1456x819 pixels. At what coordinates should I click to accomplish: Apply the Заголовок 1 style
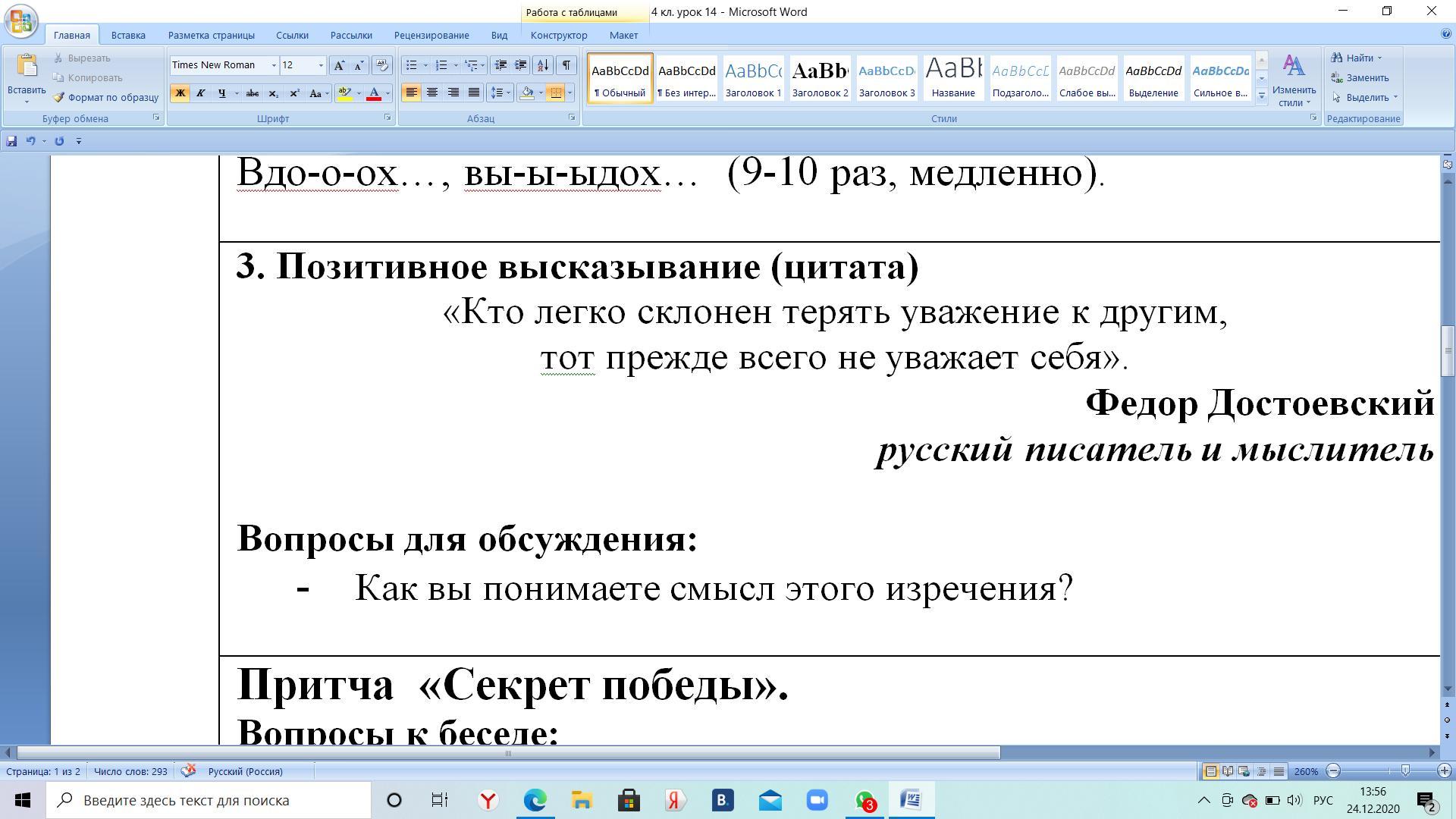(x=753, y=78)
